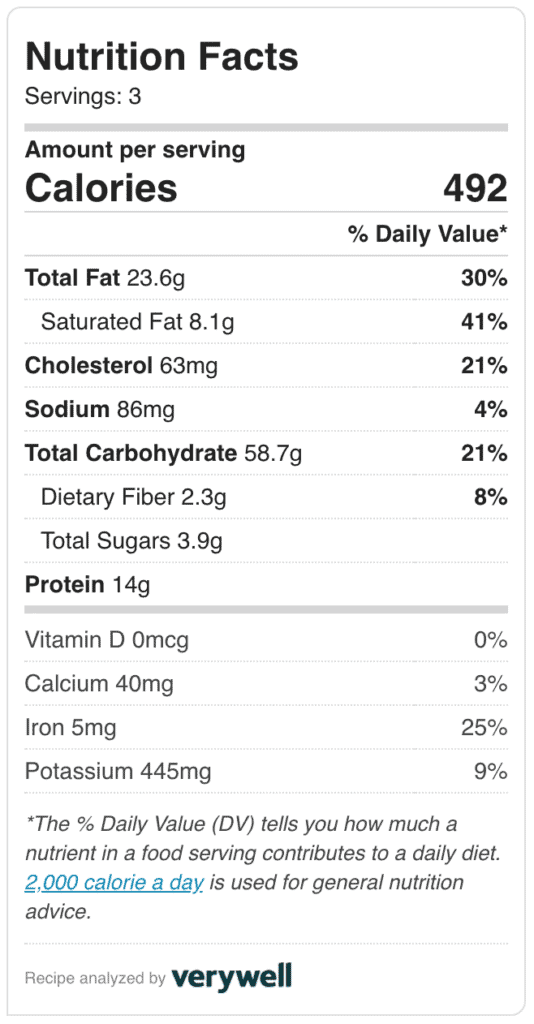Select the Total Fat 23.6g row
Image resolution: width=534 pixels, height=1024 pixels.
click(266, 278)
